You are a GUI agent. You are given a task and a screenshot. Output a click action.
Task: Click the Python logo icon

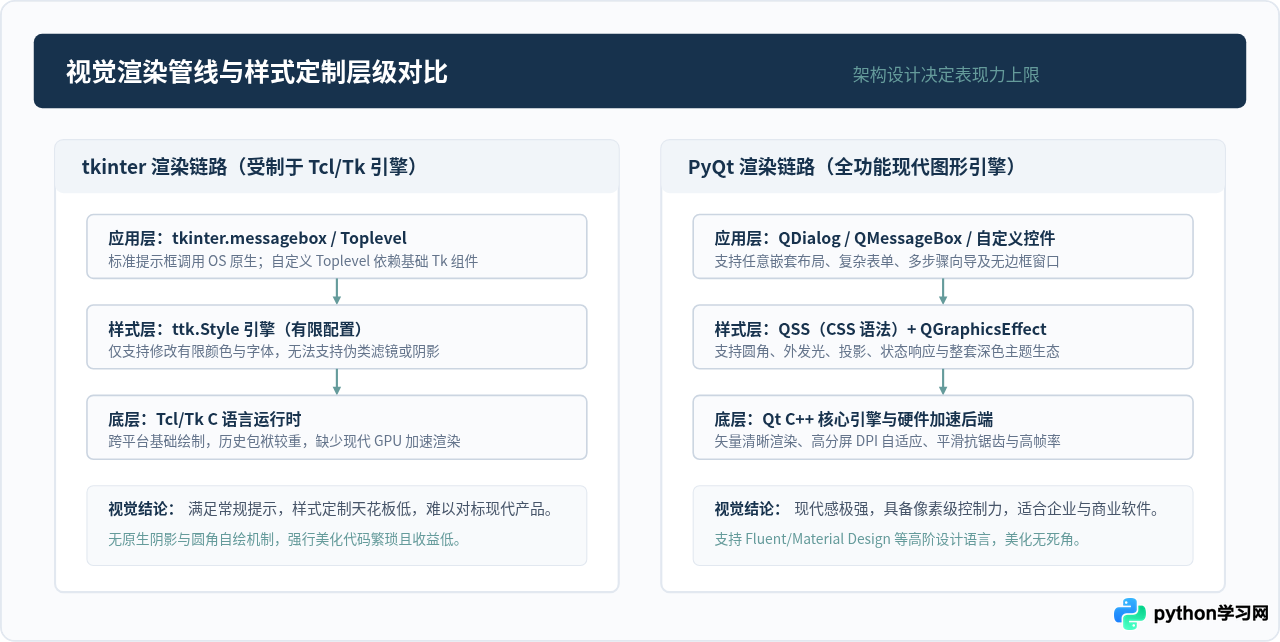1130,613
